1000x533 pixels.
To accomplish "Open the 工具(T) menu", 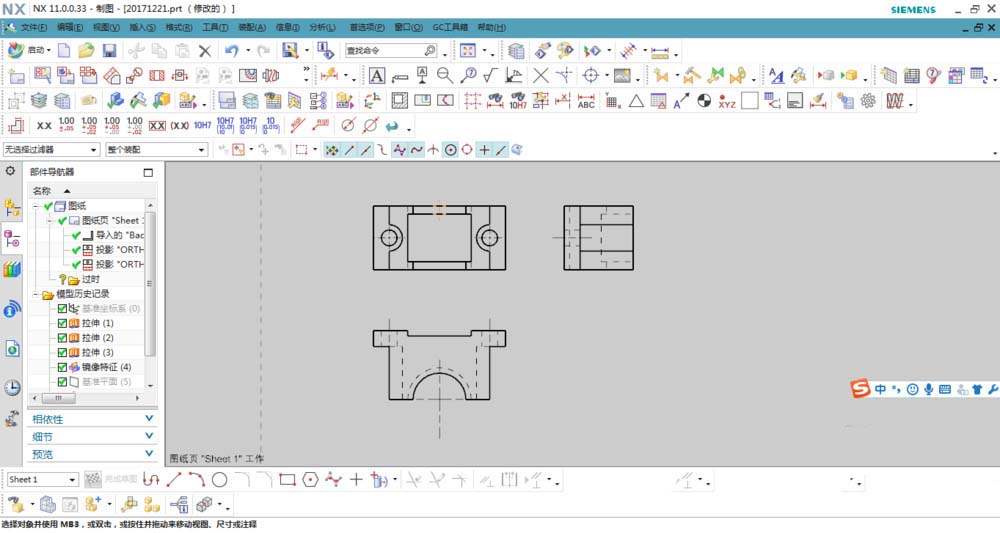I will point(215,27).
